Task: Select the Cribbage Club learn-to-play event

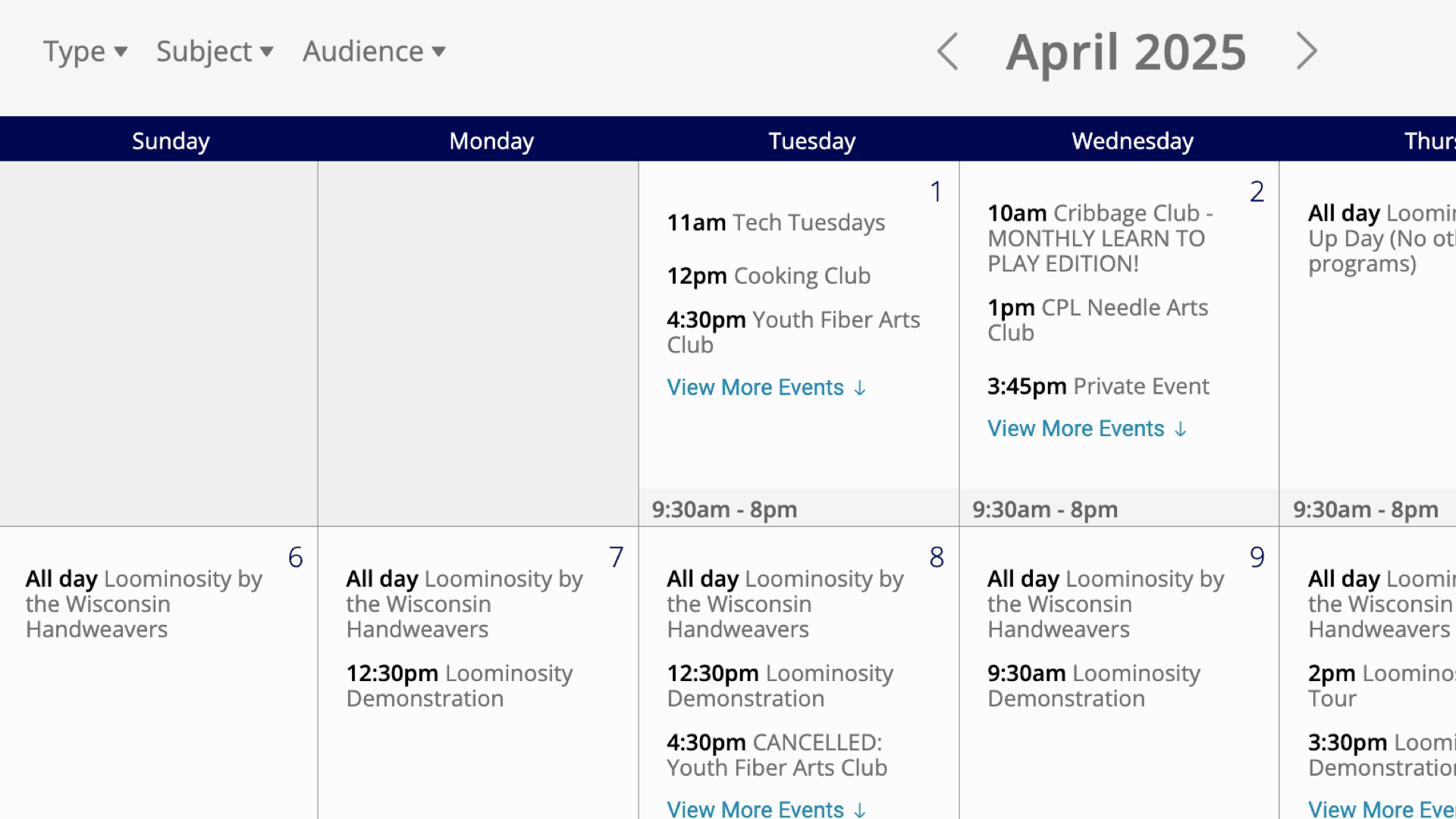Action: pos(1100,238)
